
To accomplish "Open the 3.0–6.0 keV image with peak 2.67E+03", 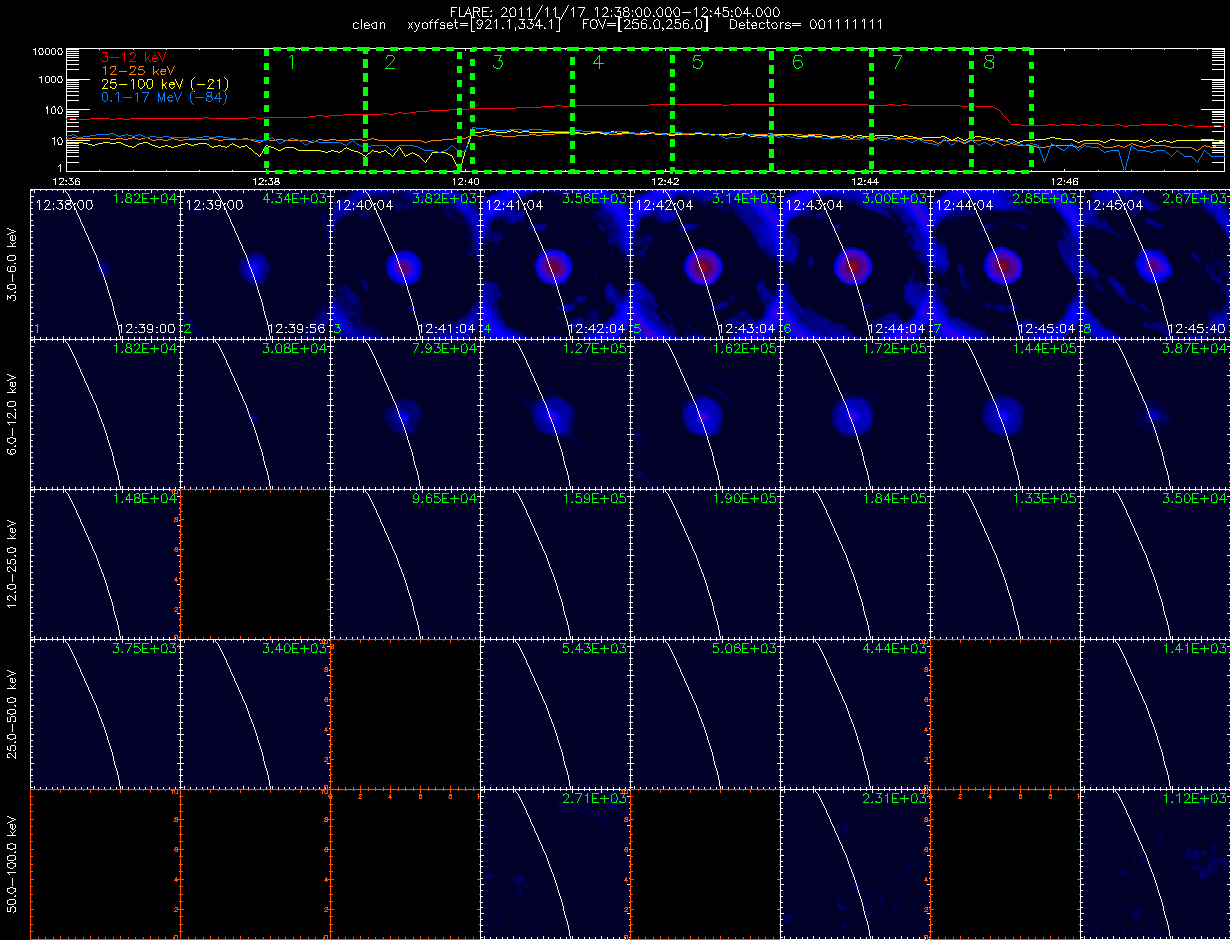I will point(1155,263).
